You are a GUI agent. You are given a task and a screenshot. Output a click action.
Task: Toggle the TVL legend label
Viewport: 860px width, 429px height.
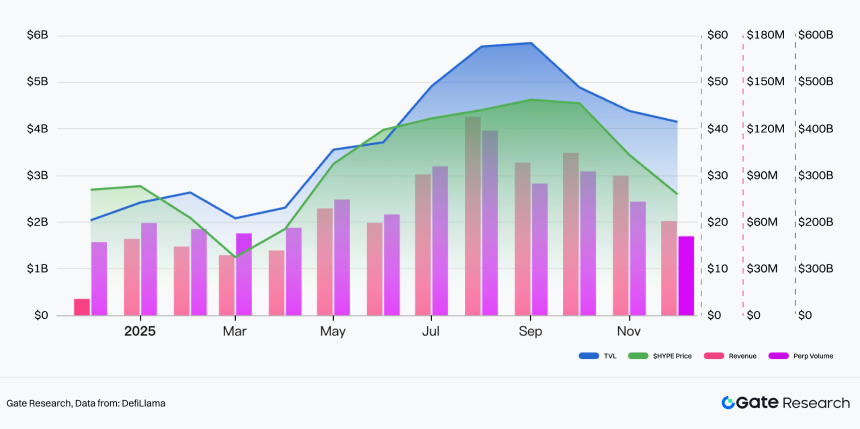point(610,356)
